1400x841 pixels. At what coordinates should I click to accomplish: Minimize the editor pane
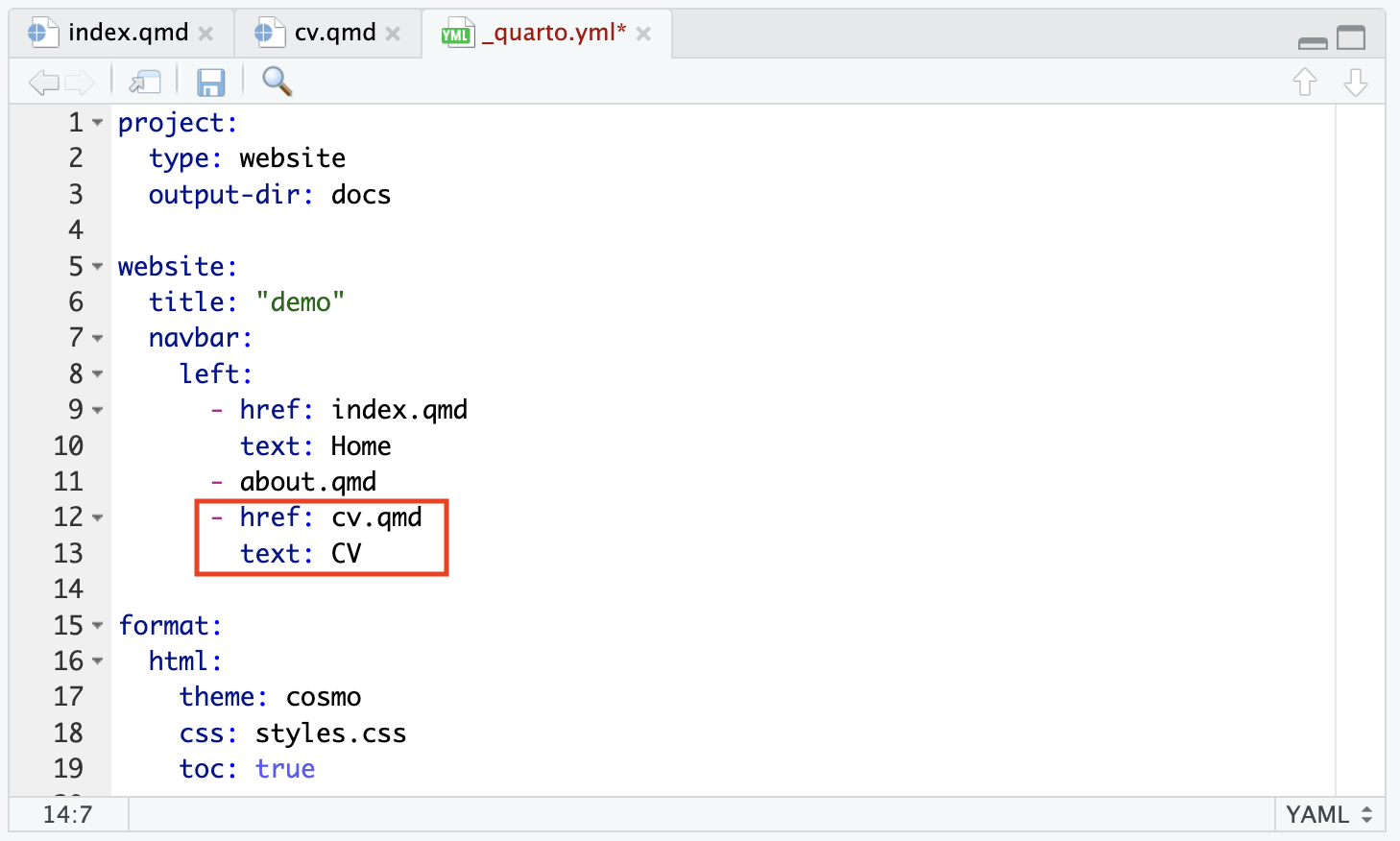pos(1312,42)
